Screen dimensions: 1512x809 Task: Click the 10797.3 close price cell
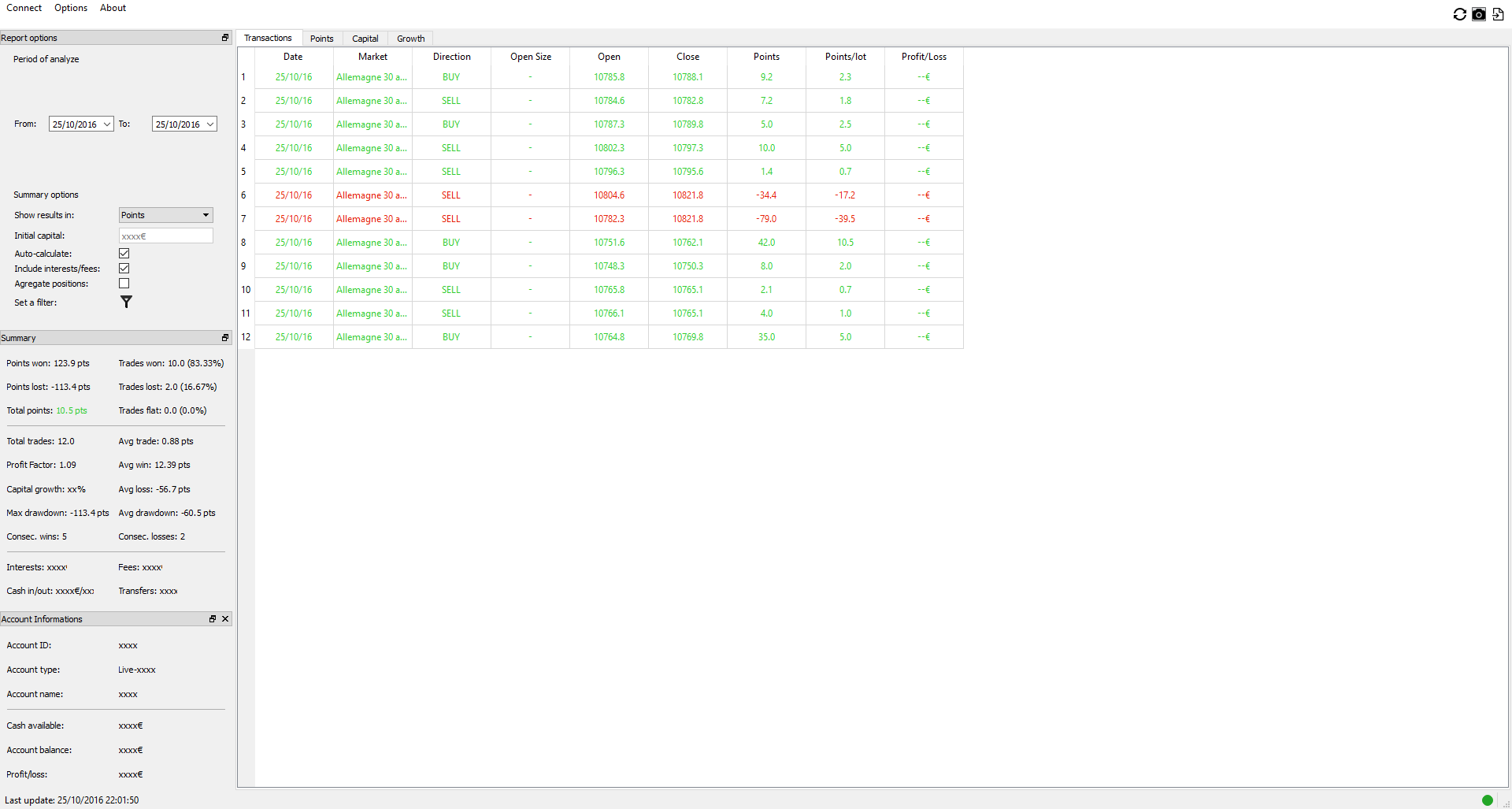click(x=687, y=148)
